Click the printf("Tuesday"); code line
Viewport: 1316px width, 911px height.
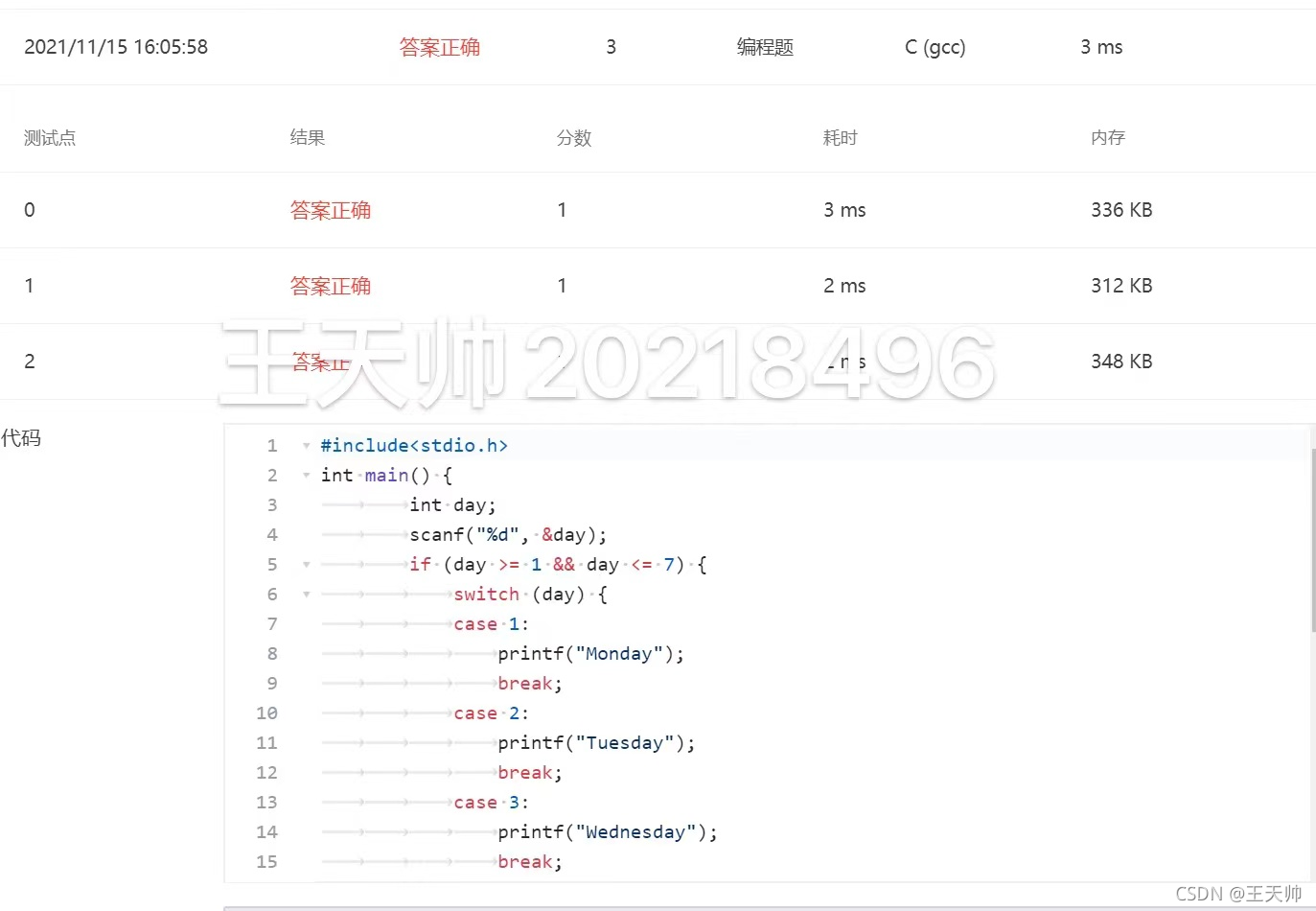pyautogui.click(x=596, y=743)
